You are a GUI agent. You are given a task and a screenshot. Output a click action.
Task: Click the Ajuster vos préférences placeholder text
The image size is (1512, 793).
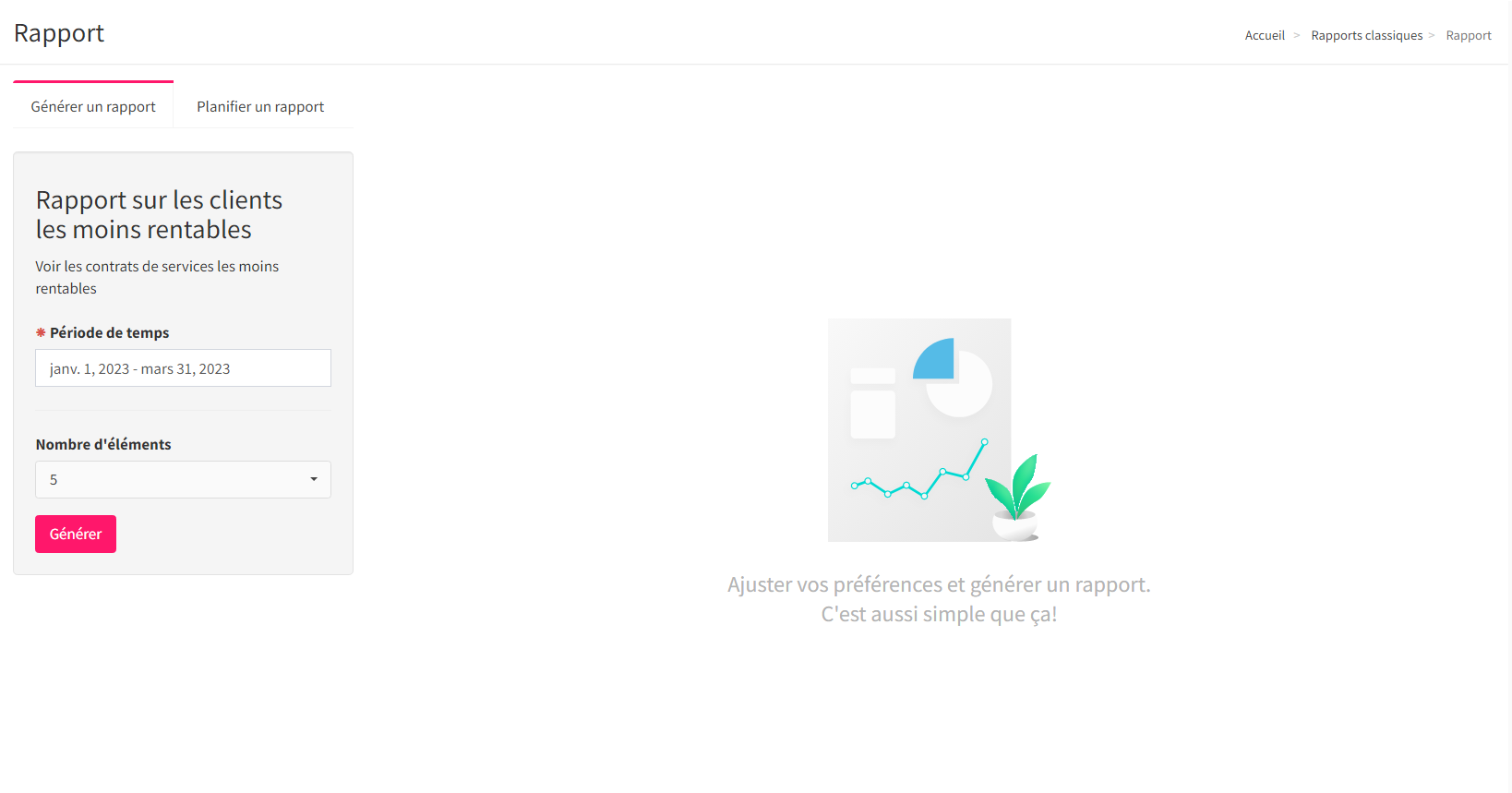(939, 599)
